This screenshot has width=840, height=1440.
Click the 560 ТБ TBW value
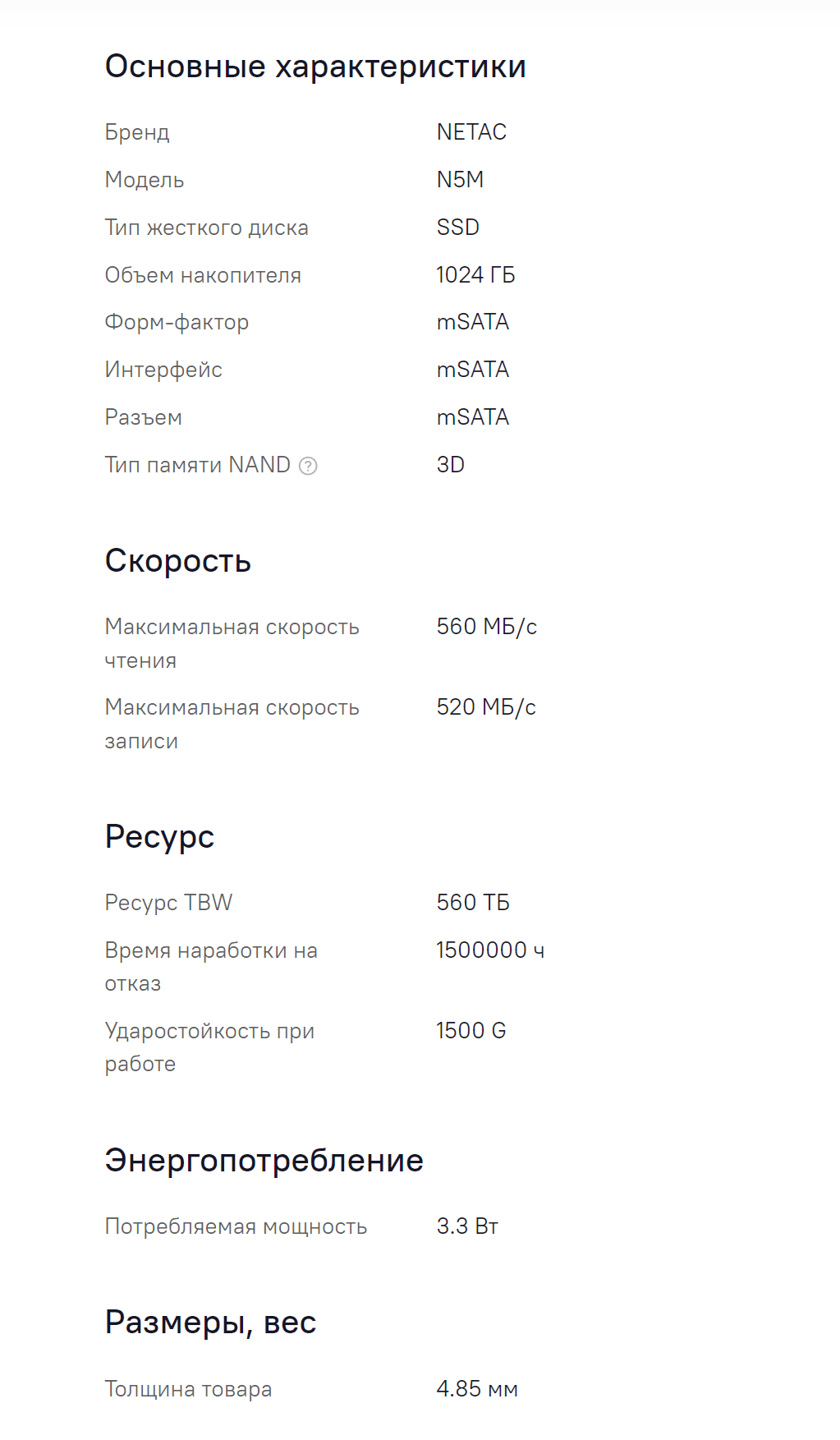(473, 903)
